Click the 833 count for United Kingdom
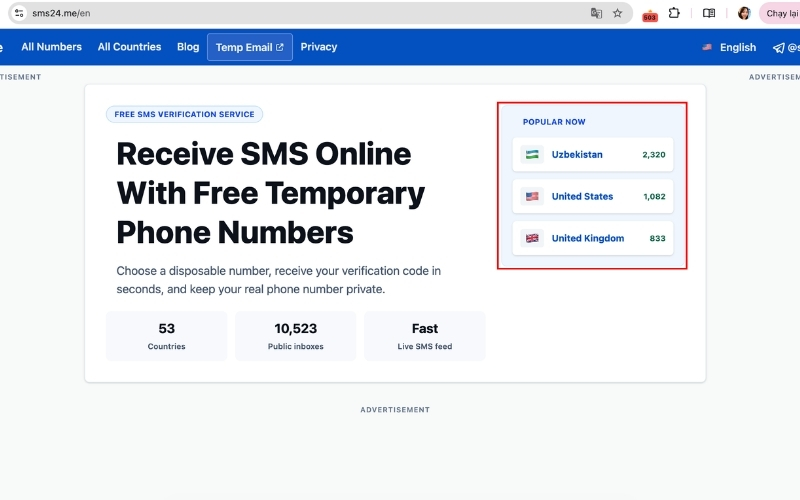 click(x=657, y=238)
